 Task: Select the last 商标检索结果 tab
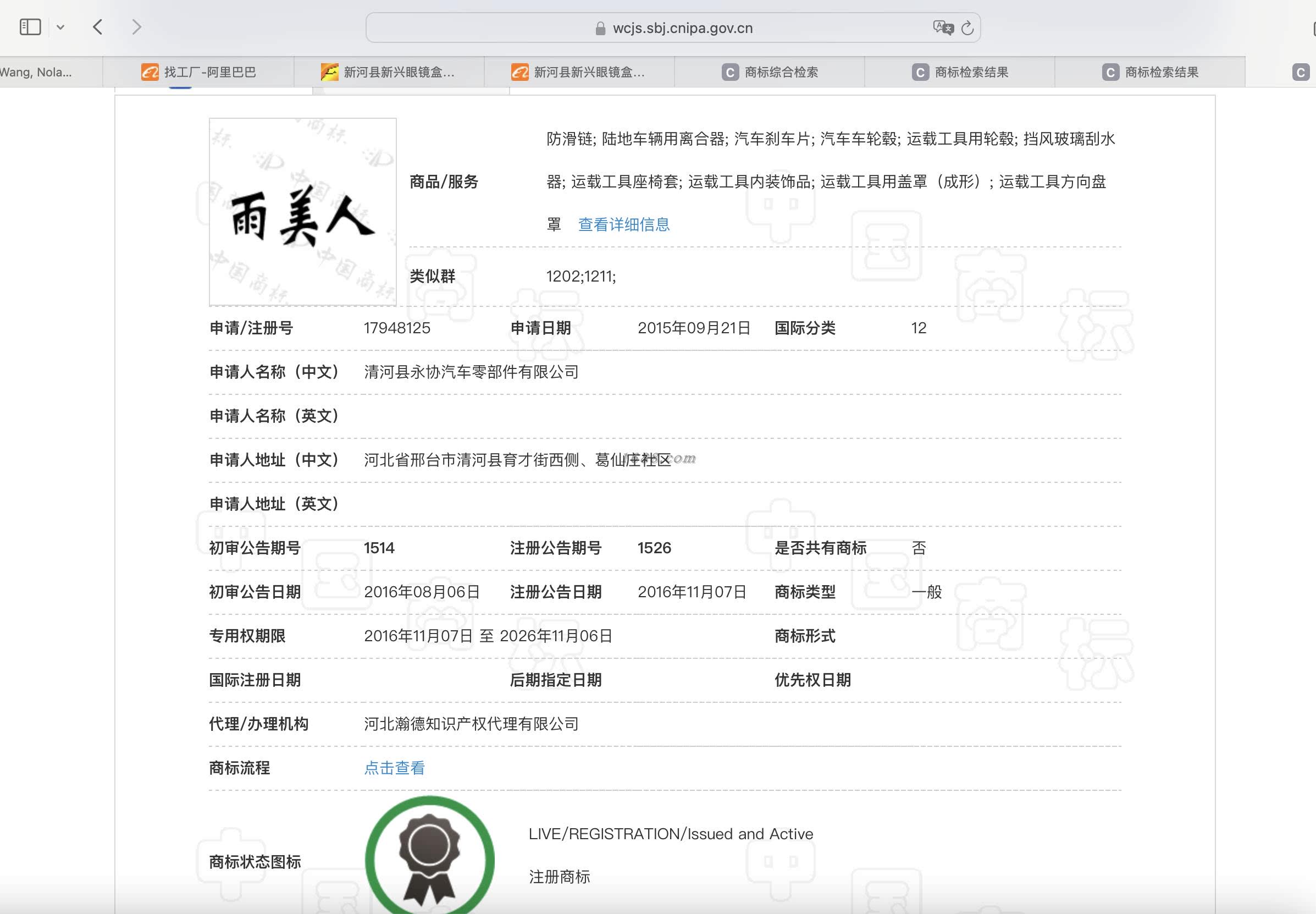coord(1161,72)
